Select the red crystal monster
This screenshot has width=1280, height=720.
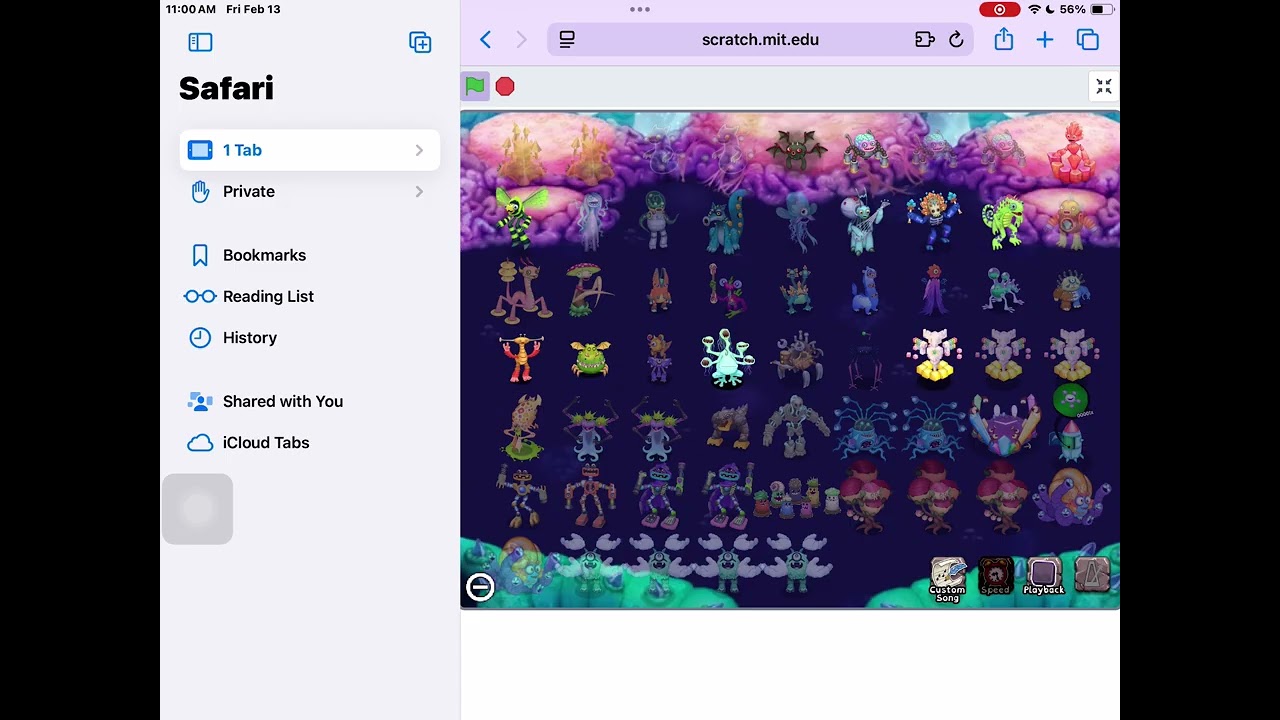pos(1072,151)
